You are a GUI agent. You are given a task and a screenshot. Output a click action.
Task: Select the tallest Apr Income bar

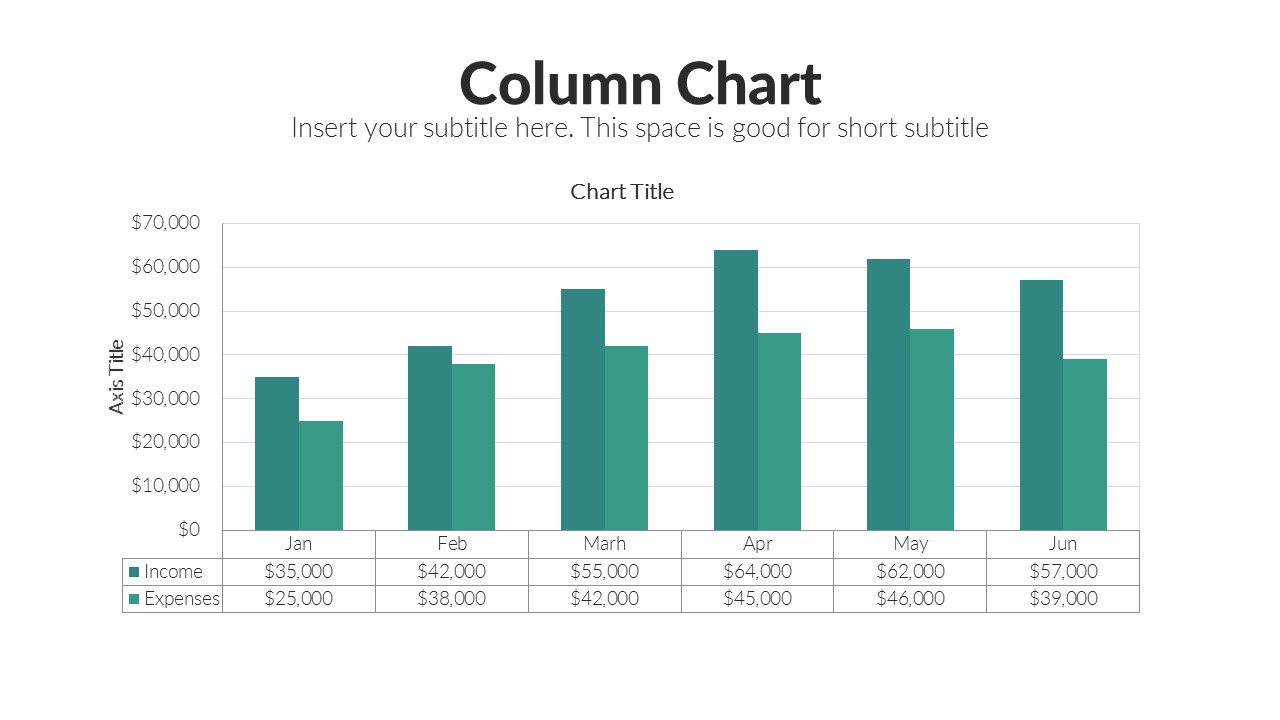coord(736,390)
